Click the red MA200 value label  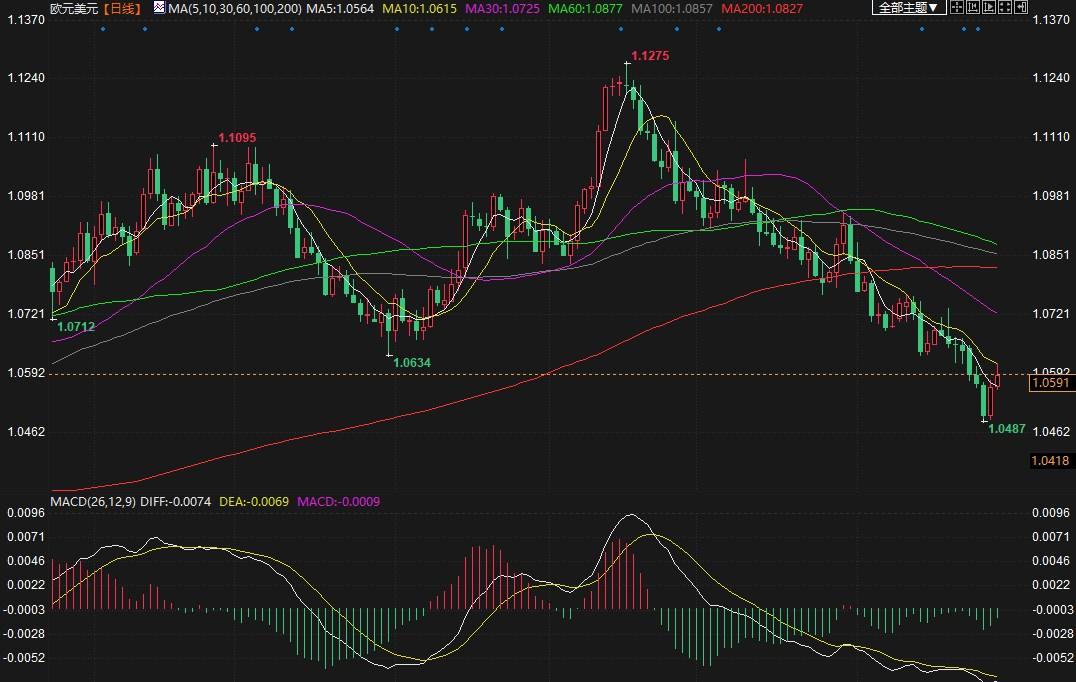point(762,8)
